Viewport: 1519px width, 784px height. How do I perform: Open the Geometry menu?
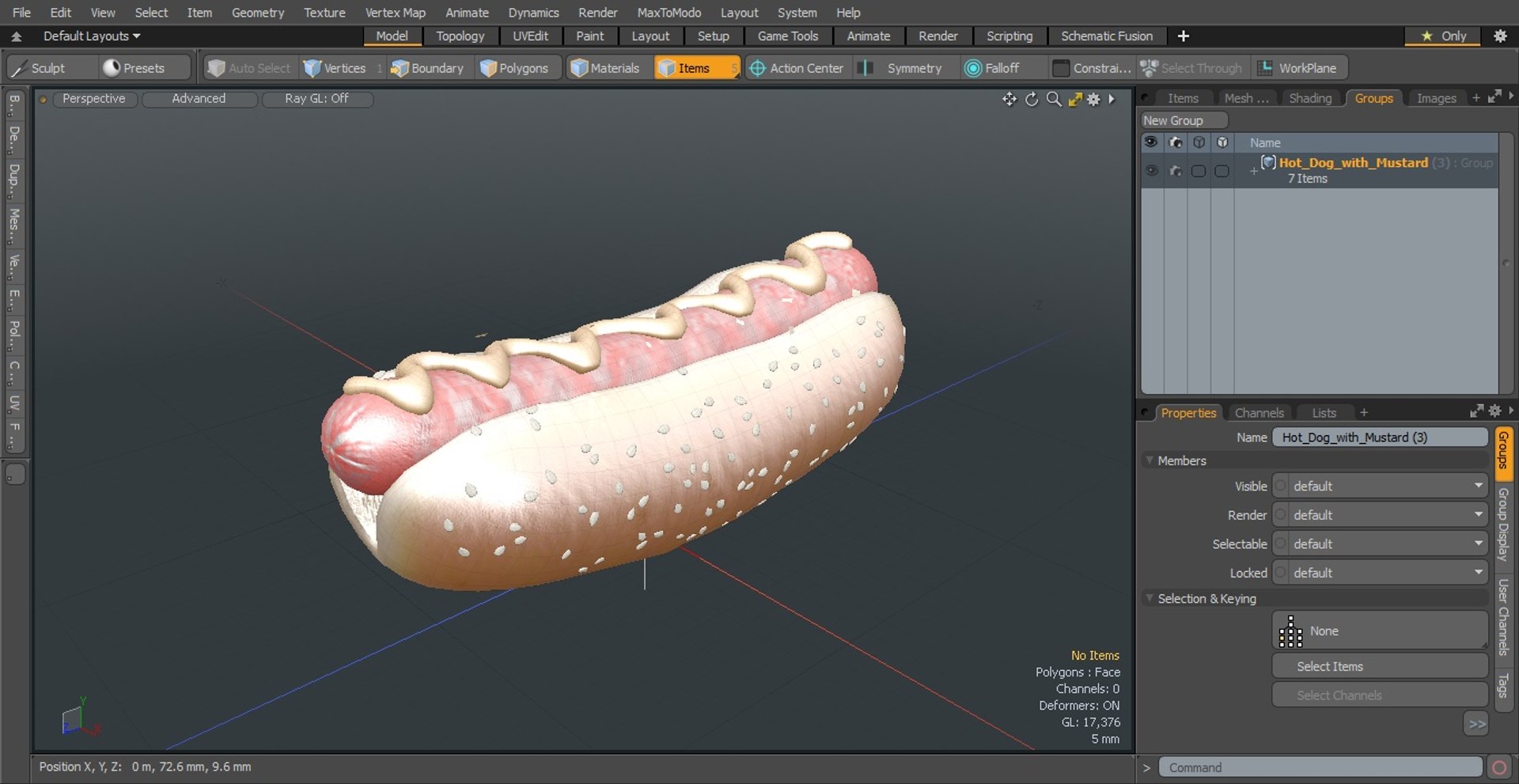click(x=257, y=13)
